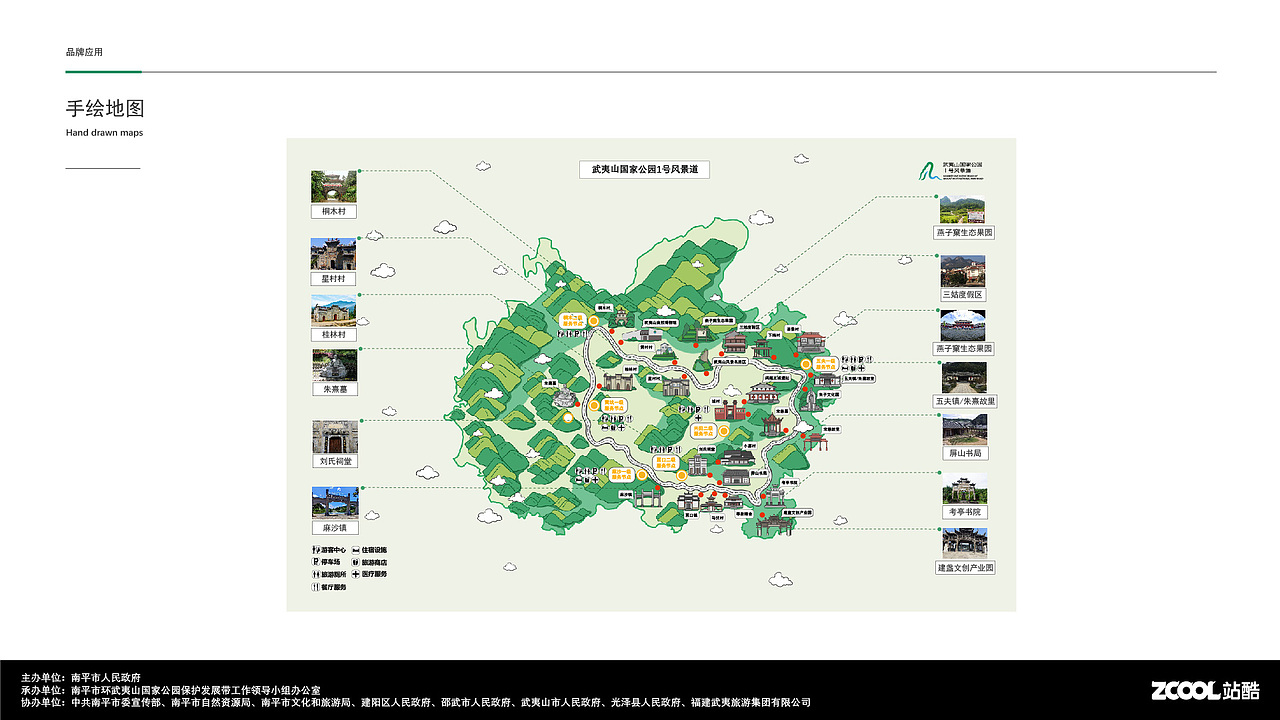This screenshot has width=1280, height=720.
Task: Click the 建盏文创产业园 label
Action: pos(965,566)
